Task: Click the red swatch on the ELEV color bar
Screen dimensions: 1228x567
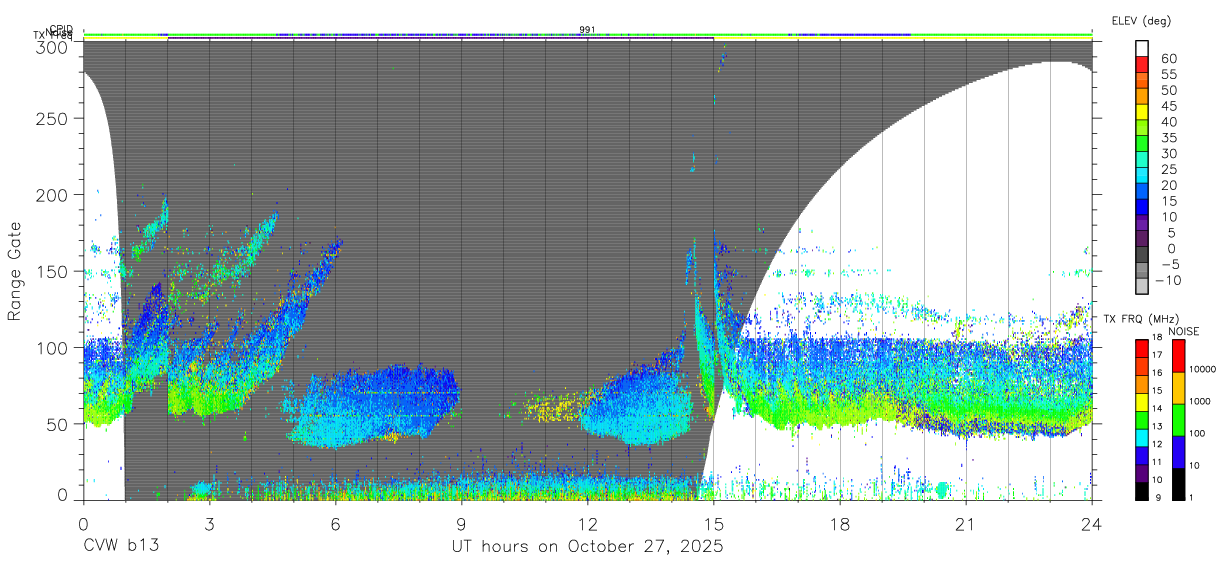Action: click(x=1142, y=66)
